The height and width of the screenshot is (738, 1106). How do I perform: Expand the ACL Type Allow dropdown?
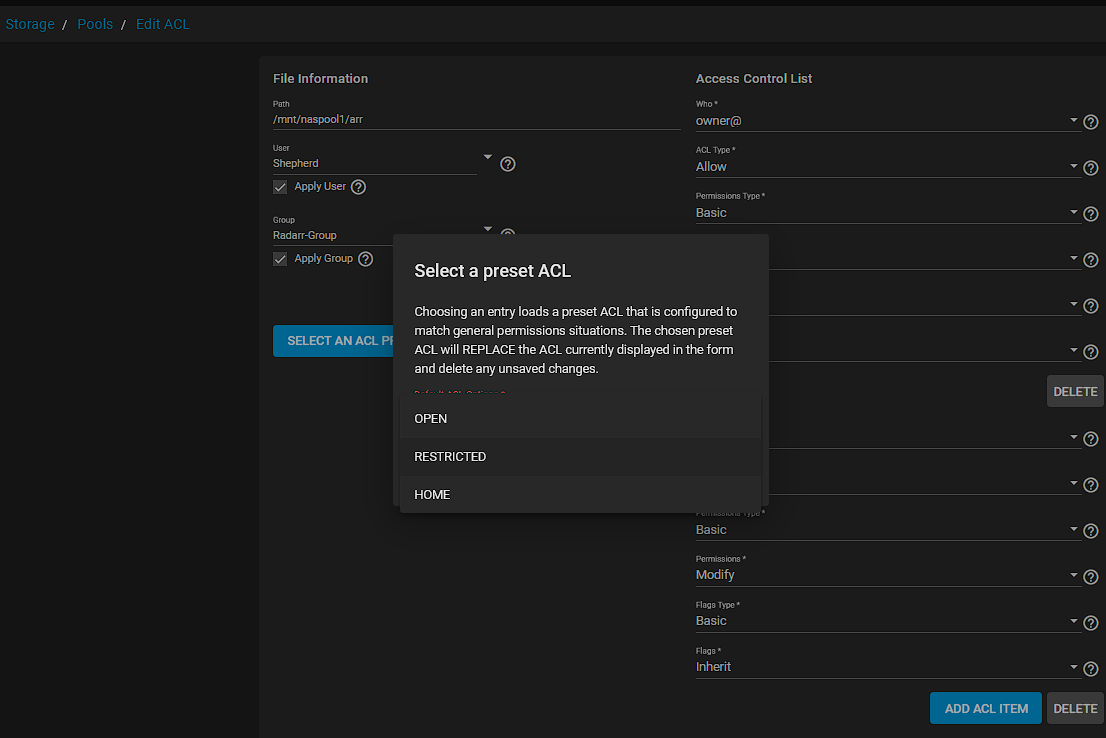pos(1073,166)
